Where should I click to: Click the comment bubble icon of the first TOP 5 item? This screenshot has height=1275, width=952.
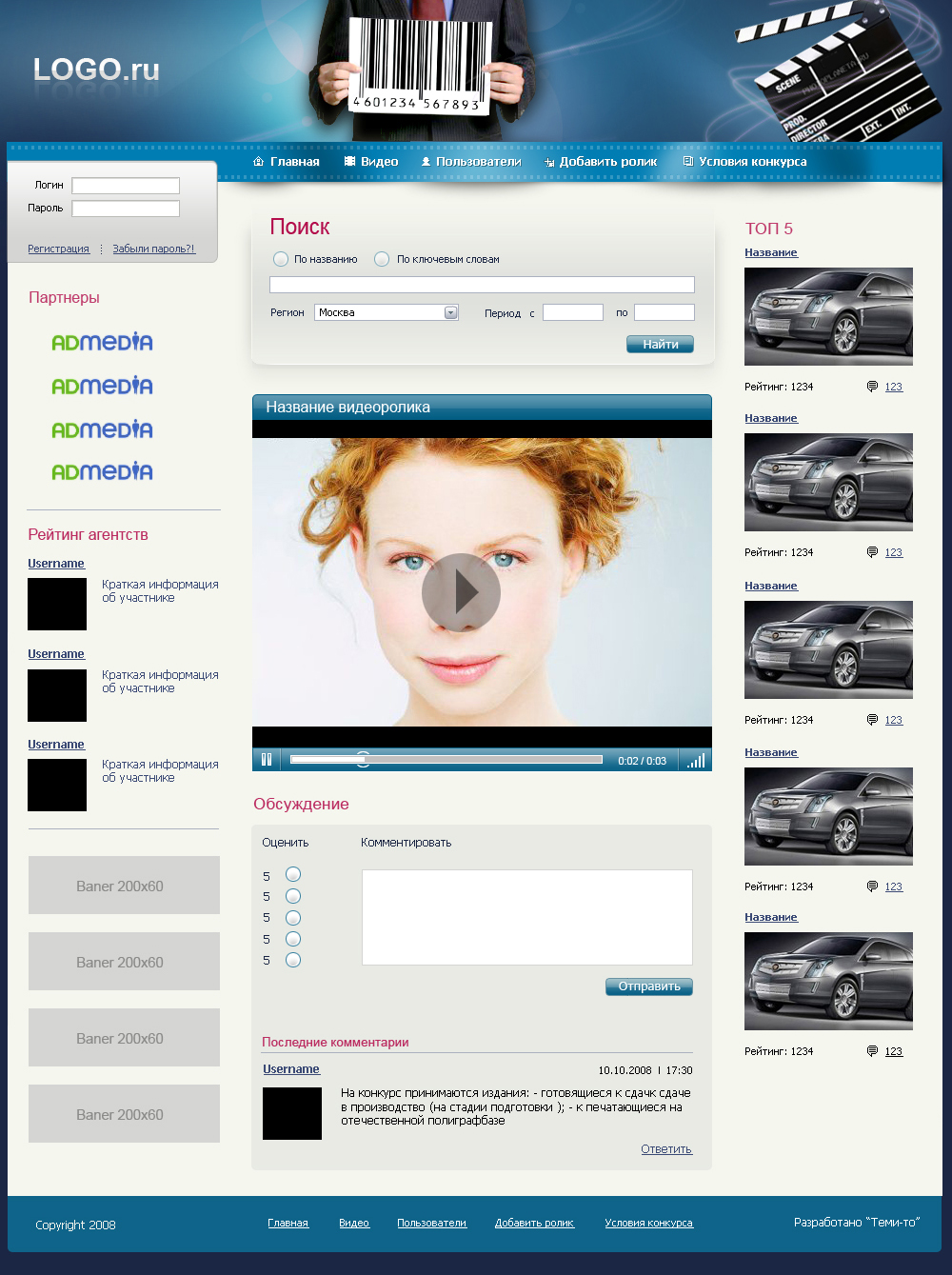[x=872, y=387]
